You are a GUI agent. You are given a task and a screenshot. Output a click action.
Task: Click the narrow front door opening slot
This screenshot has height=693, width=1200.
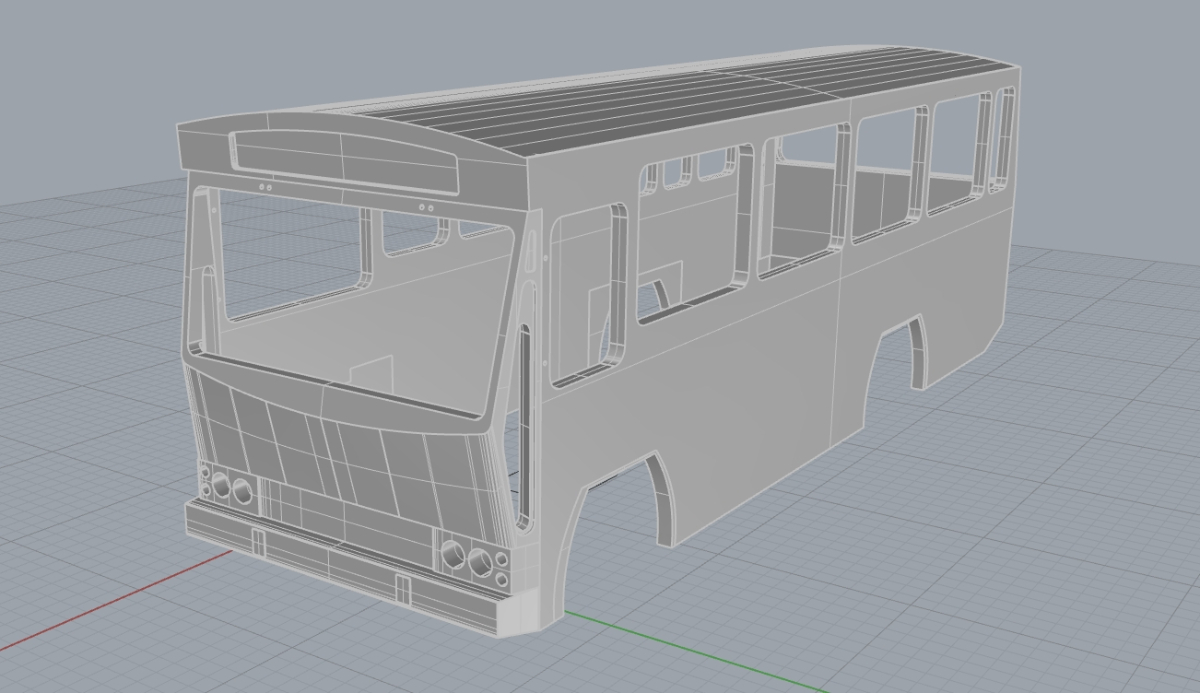coord(523,428)
